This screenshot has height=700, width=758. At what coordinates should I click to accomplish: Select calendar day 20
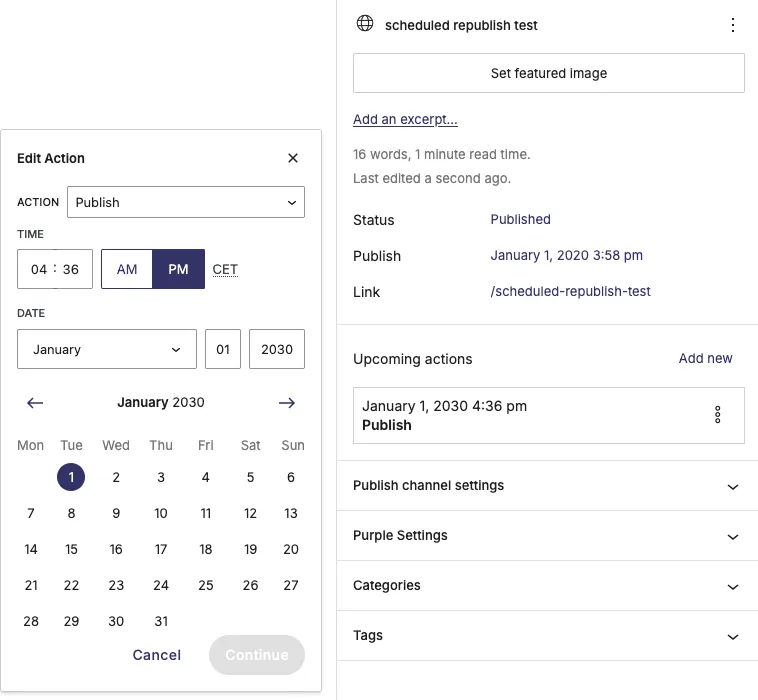[x=291, y=549]
